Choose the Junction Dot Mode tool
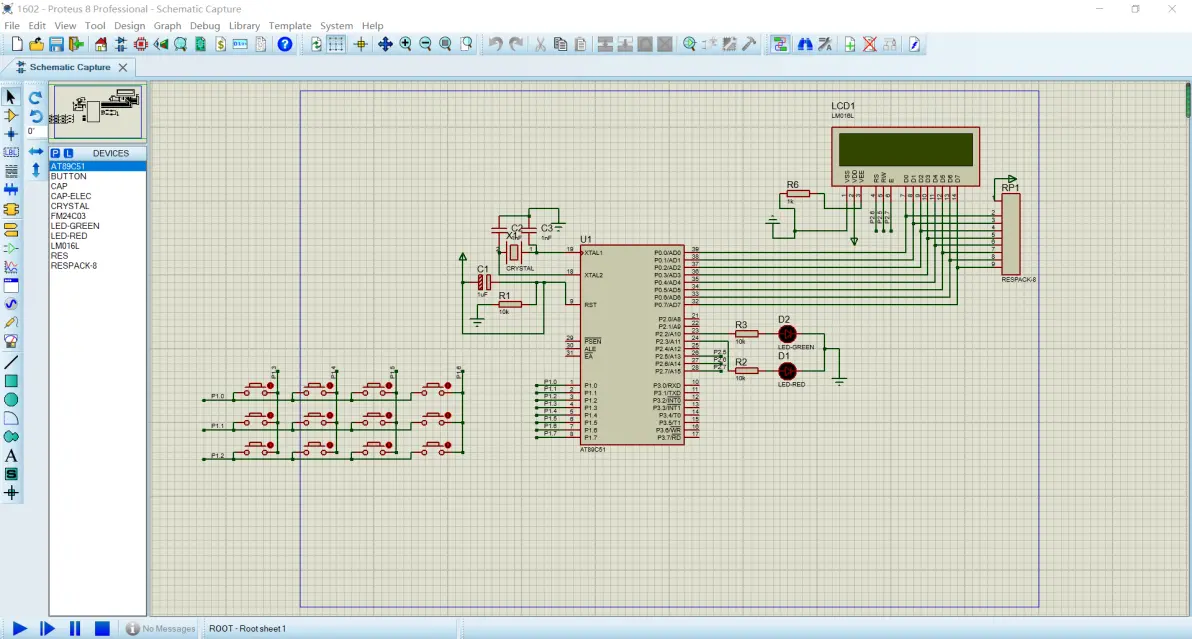Screen dimensions: 1192x639 (11, 134)
